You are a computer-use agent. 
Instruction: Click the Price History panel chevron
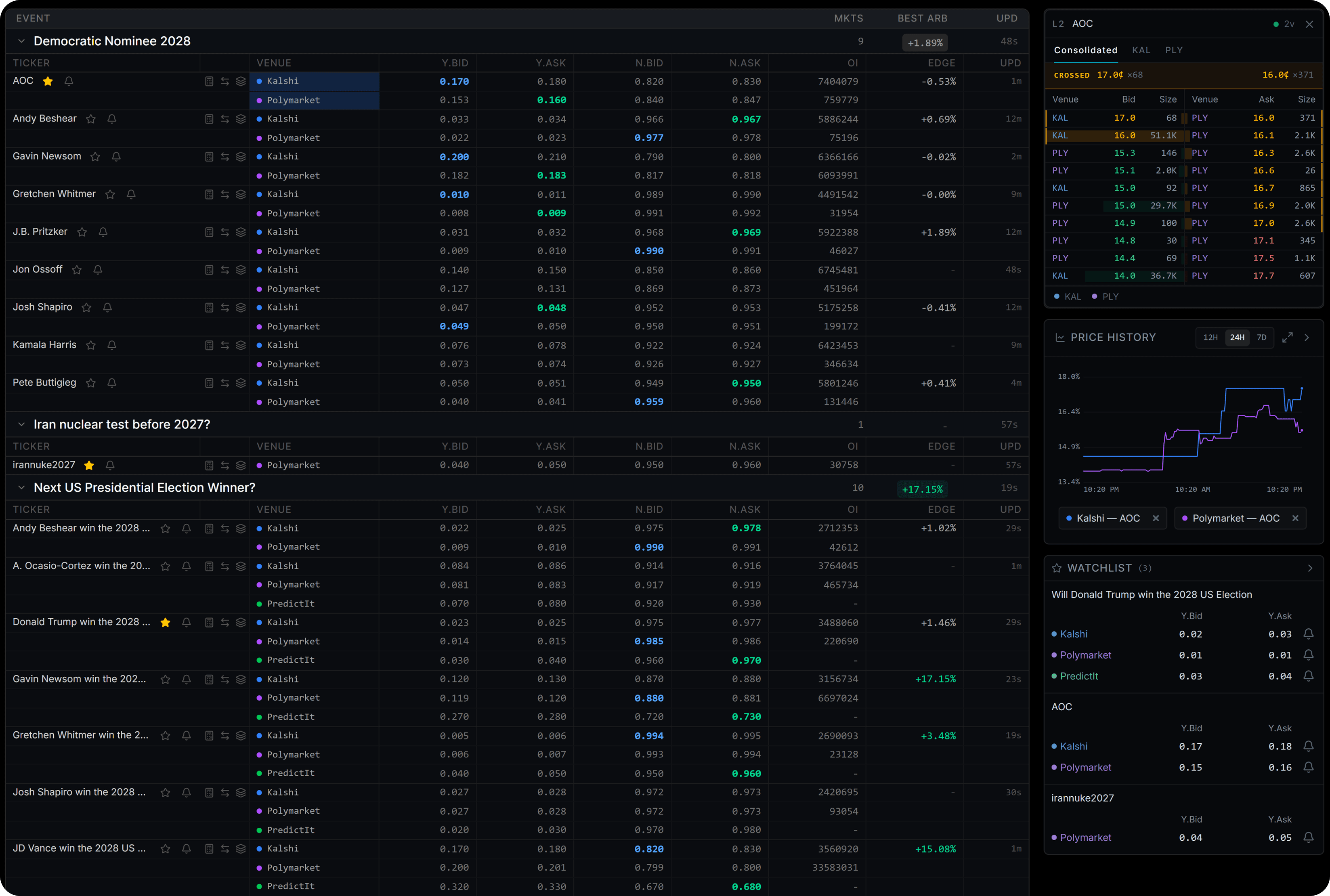tap(1307, 338)
